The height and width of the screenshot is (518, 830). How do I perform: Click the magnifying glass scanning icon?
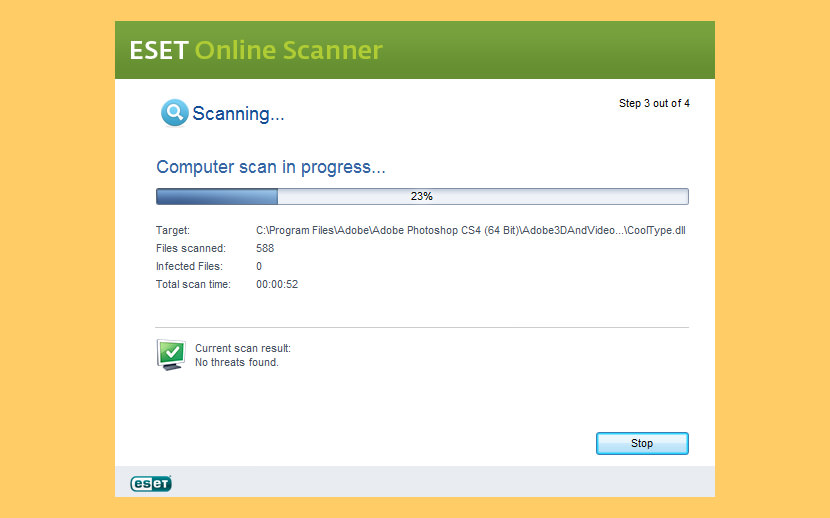(174, 113)
